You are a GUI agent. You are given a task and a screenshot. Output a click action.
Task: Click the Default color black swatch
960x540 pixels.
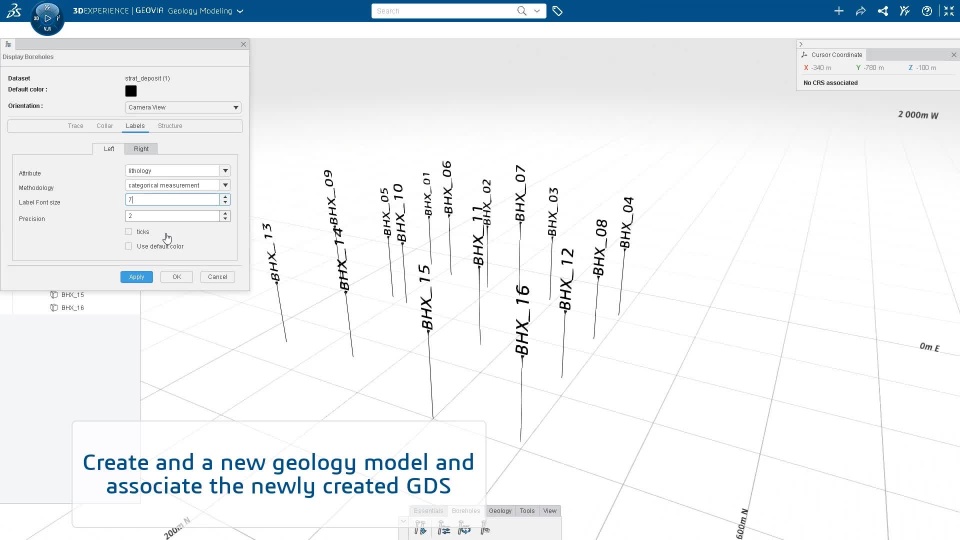click(x=131, y=91)
